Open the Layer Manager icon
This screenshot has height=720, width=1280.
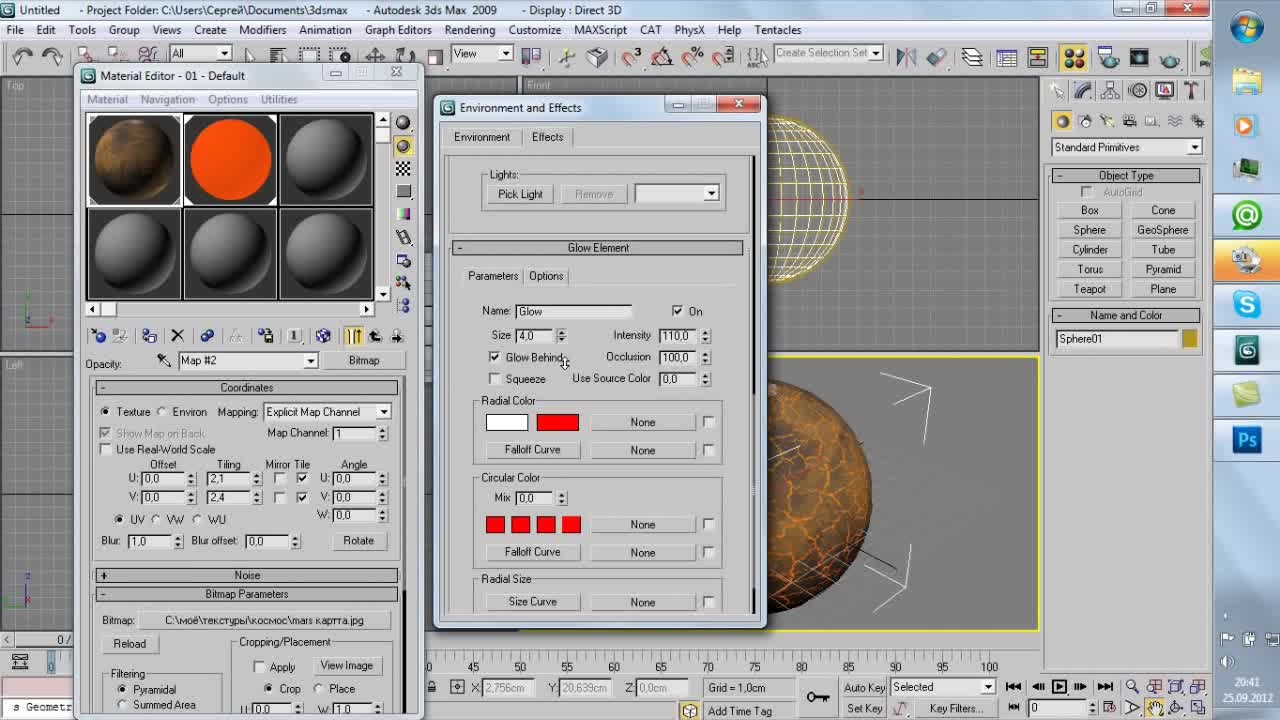click(972, 57)
